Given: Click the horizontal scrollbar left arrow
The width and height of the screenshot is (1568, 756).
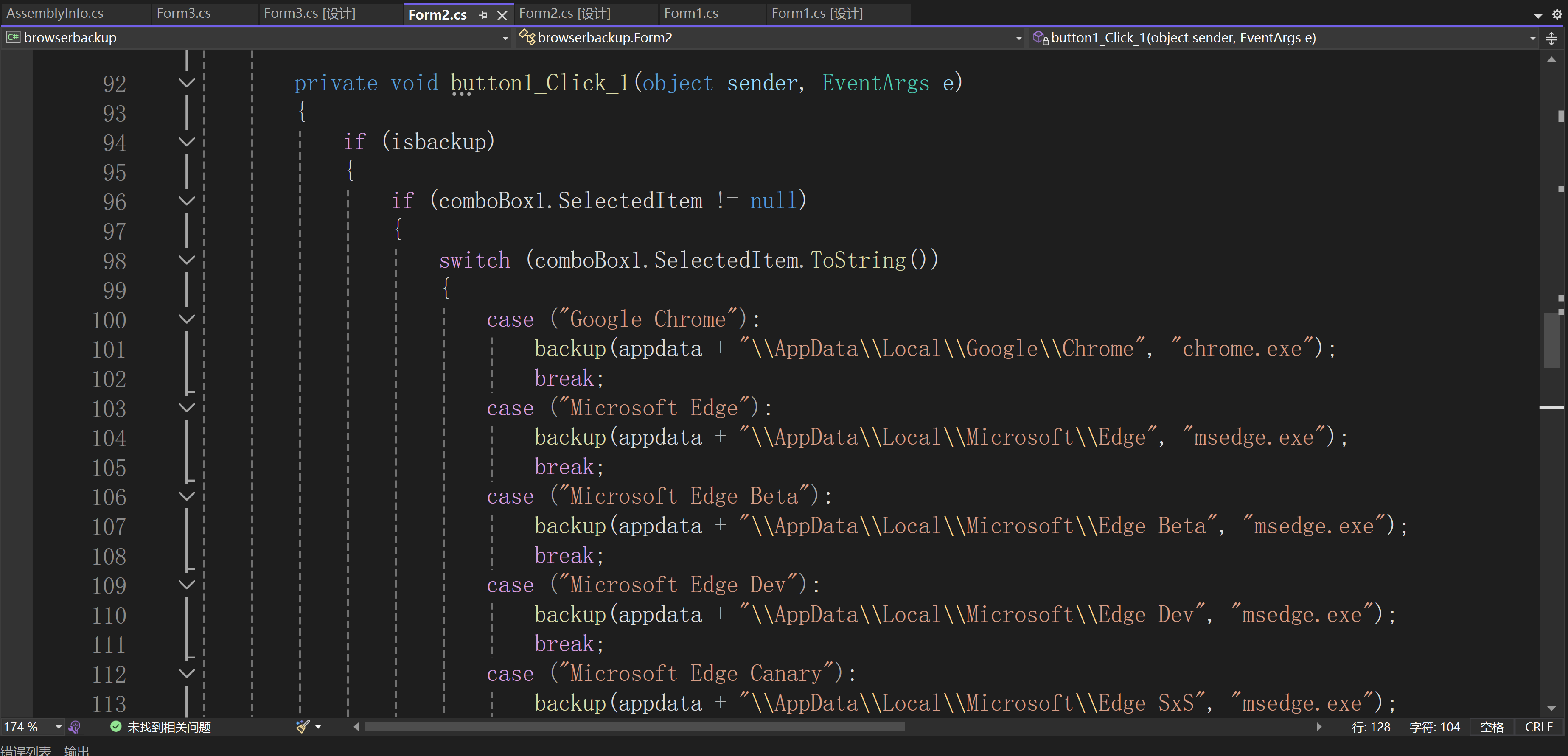Looking at the screenshot, I should pos(357,727).
